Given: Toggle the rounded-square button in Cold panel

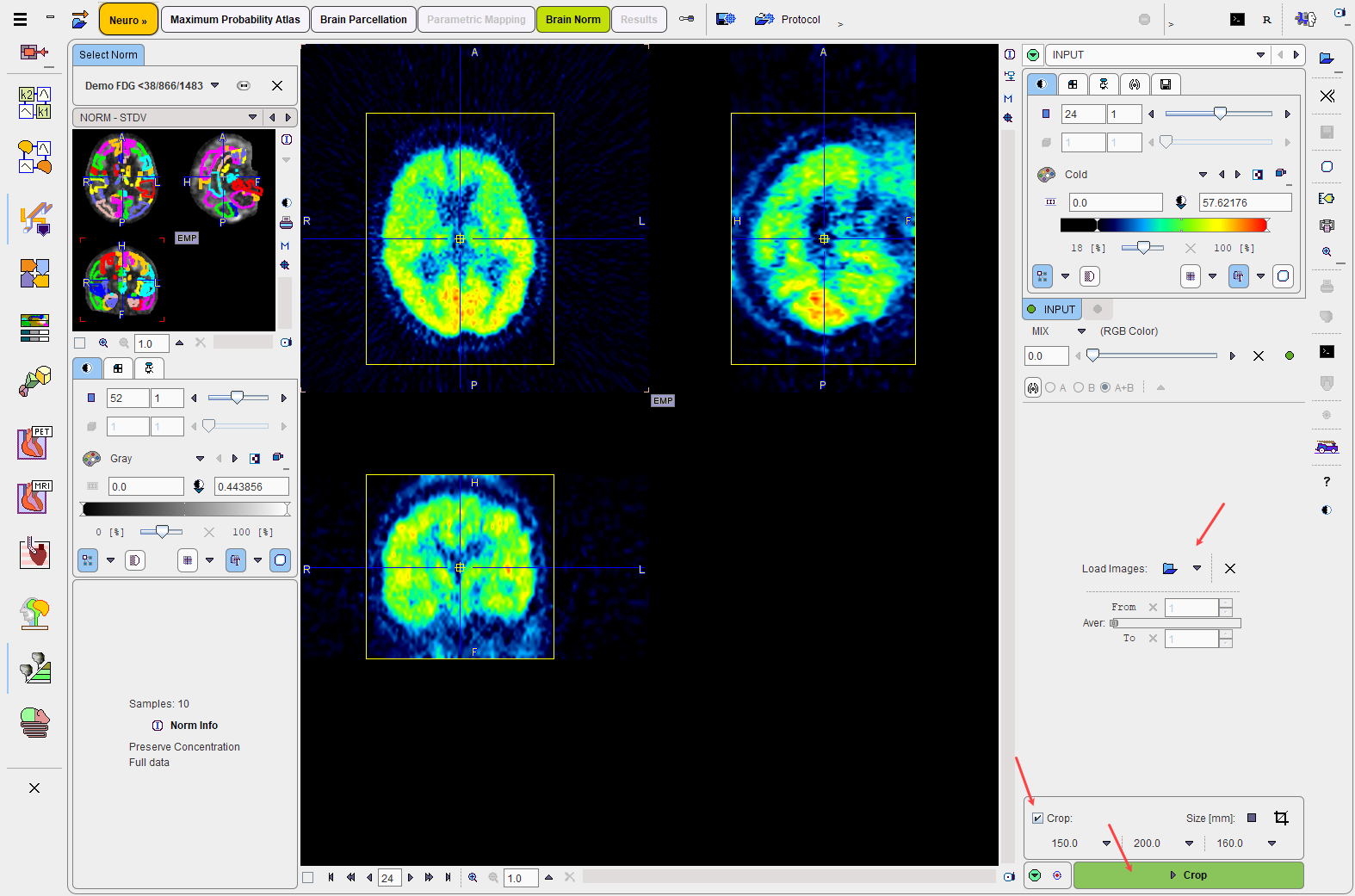Looking at the screenshot, I should pyautogui.click(x=1283, y=276).
